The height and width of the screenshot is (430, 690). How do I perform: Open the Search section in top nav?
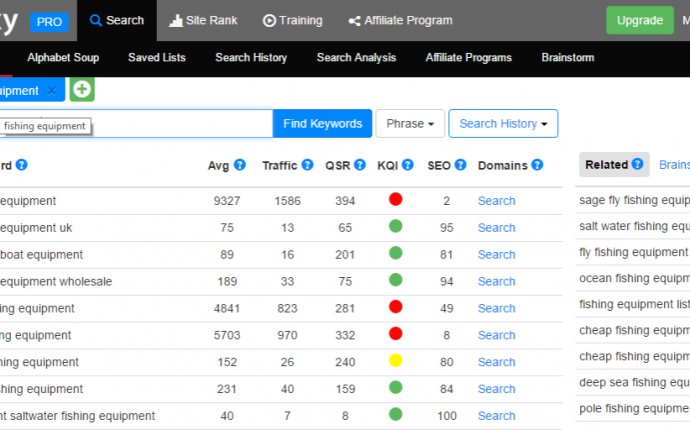click(117, 20)
